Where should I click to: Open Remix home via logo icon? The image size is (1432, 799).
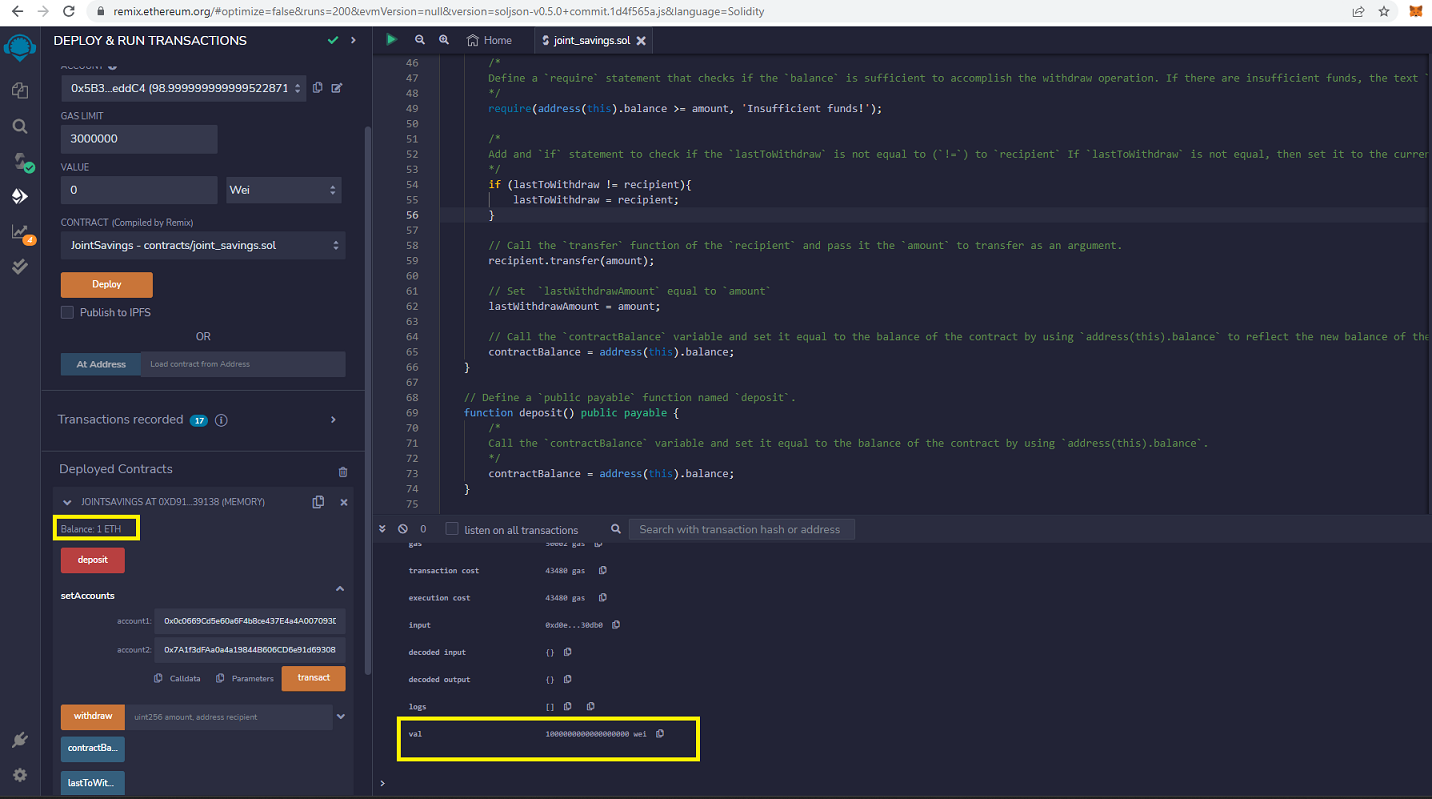click(x=19, y=49)
